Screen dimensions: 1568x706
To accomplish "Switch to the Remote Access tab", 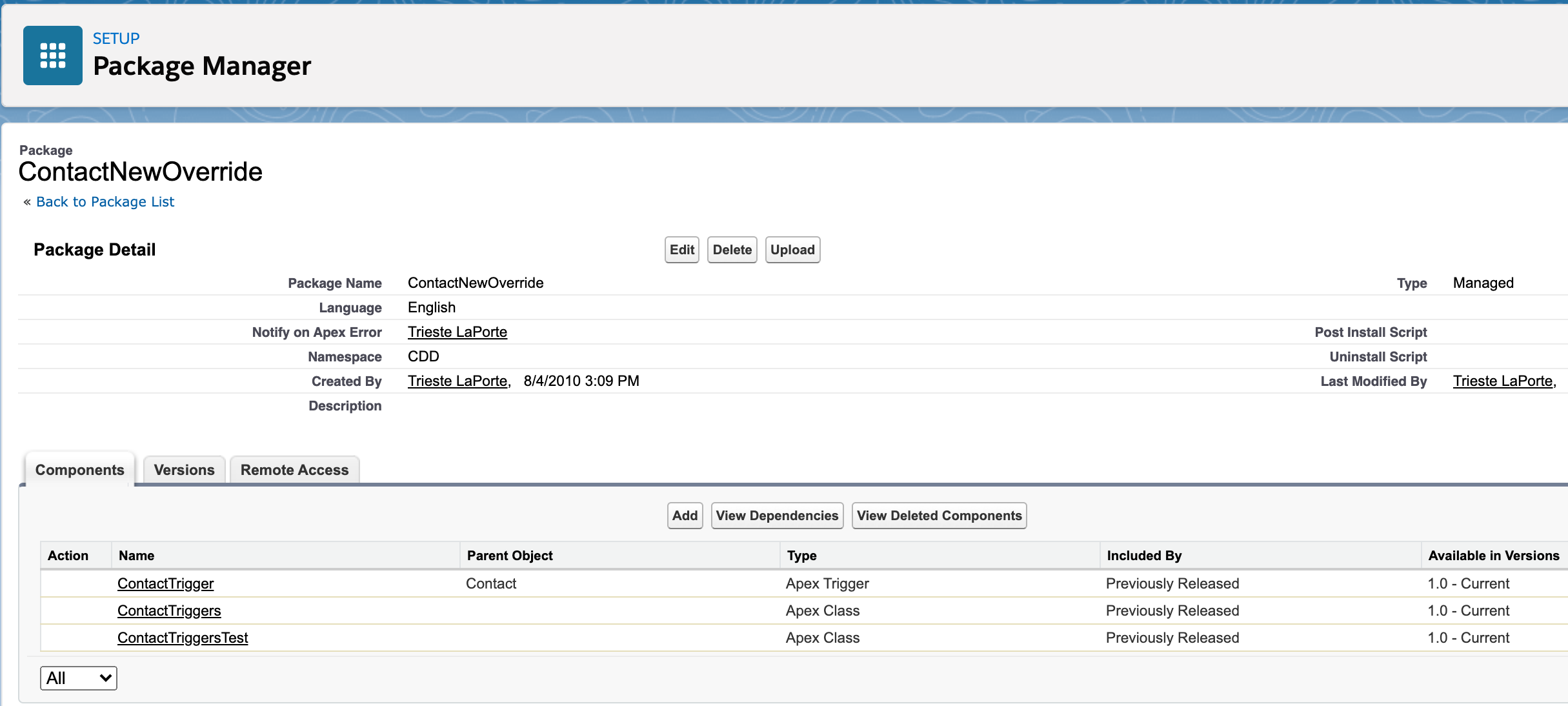I will pos(295,470).
